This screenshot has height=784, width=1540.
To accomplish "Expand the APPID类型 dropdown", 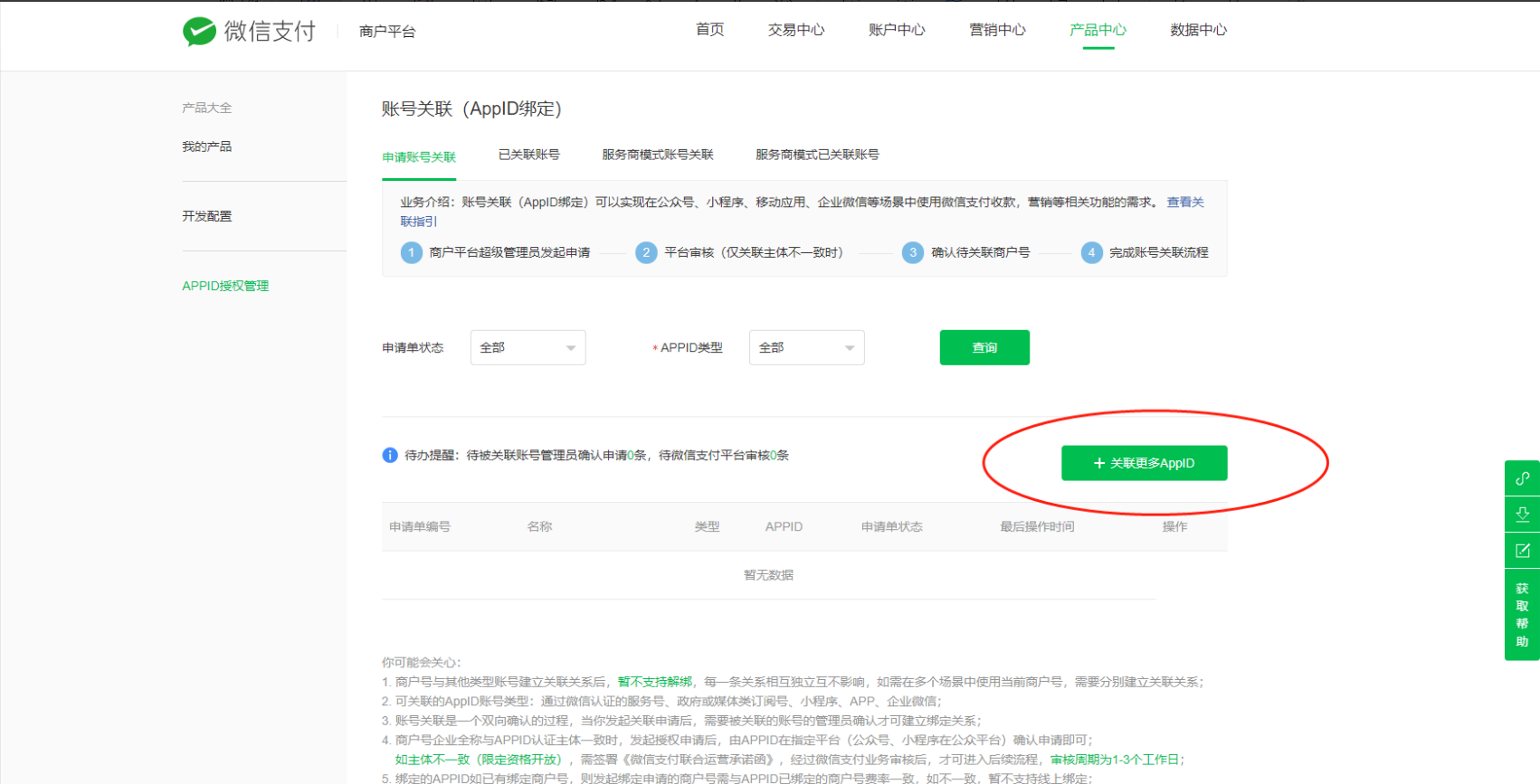I will (x=806, y=347).
